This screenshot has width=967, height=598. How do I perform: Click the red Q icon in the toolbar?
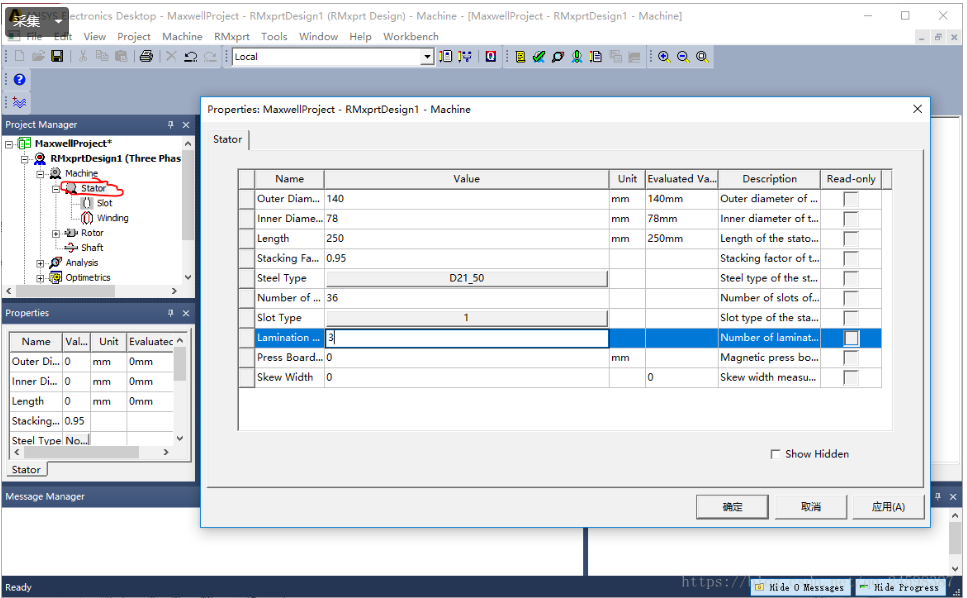point(490,56)
